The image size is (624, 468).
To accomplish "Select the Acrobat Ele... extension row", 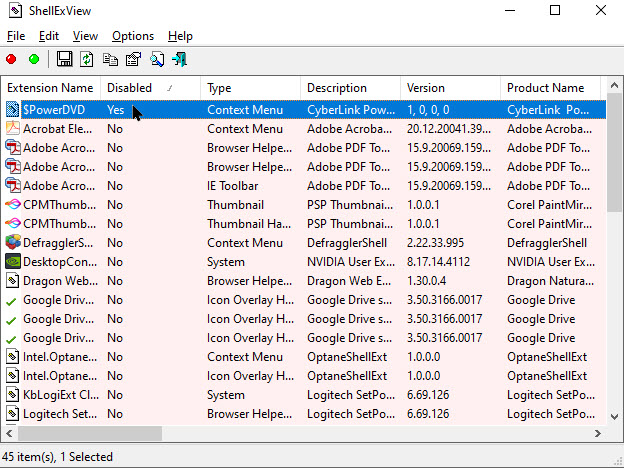I will coord(303,129).
